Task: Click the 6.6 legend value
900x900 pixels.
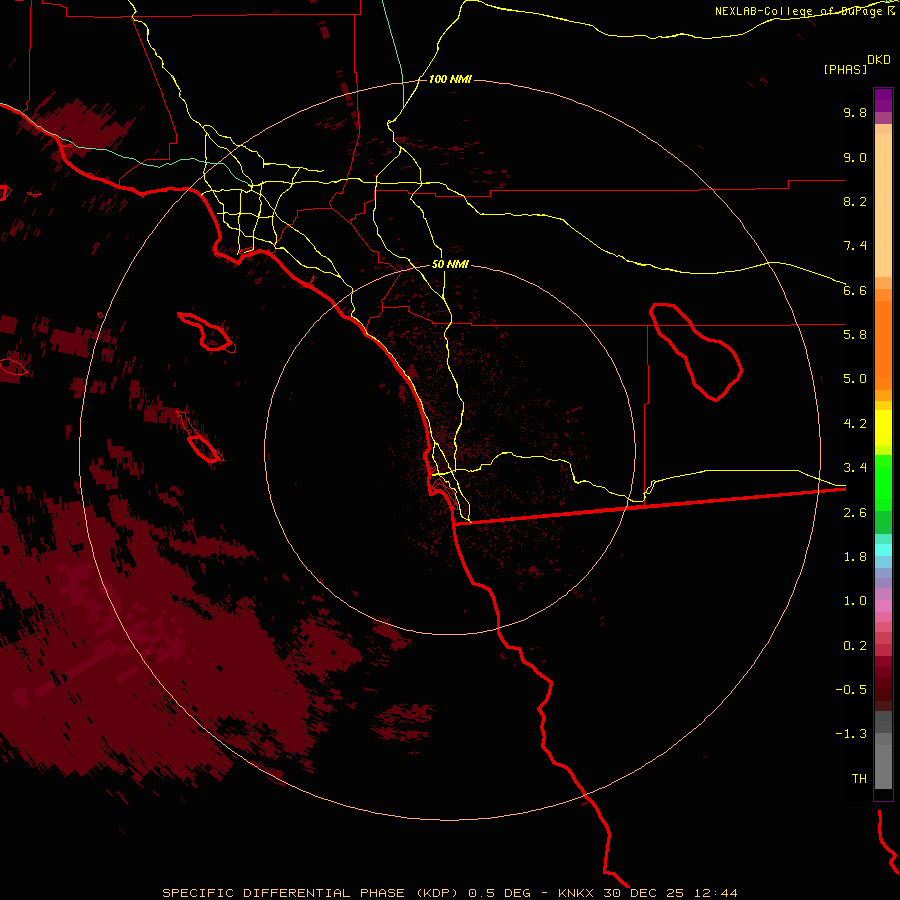Action: click(855, 290)
